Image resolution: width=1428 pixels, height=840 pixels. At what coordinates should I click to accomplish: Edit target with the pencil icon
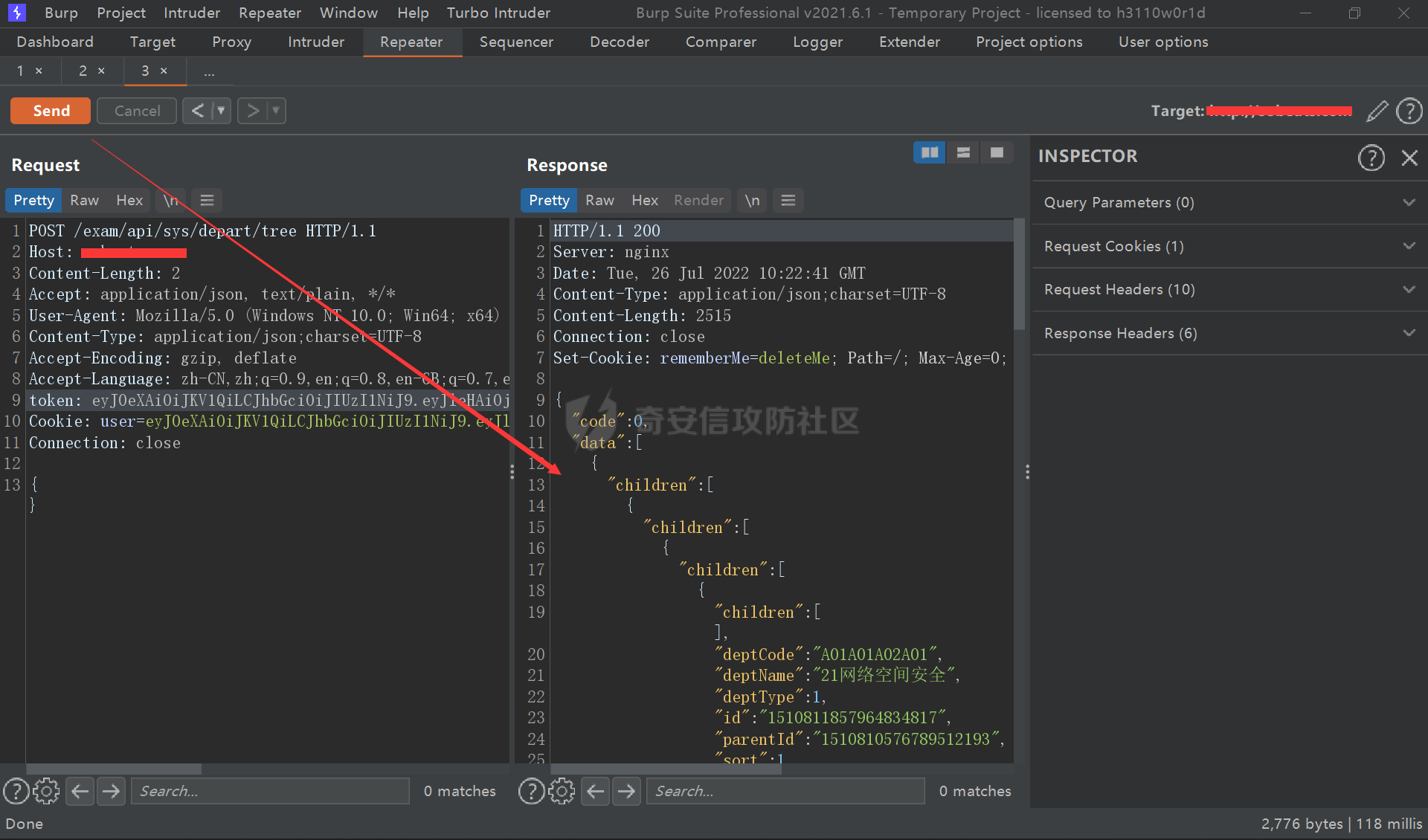coord(1377,112)
